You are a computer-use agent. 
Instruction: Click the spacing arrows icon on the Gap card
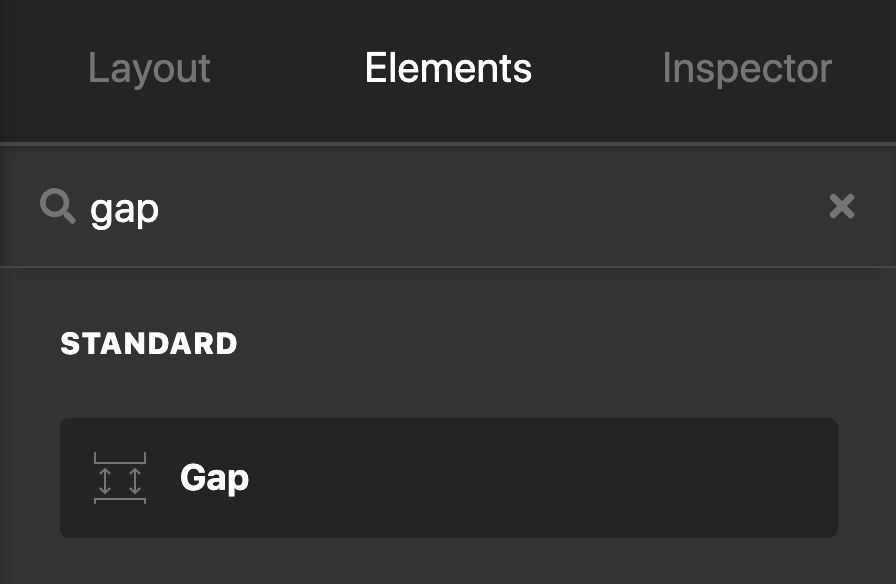pos(119,477)
